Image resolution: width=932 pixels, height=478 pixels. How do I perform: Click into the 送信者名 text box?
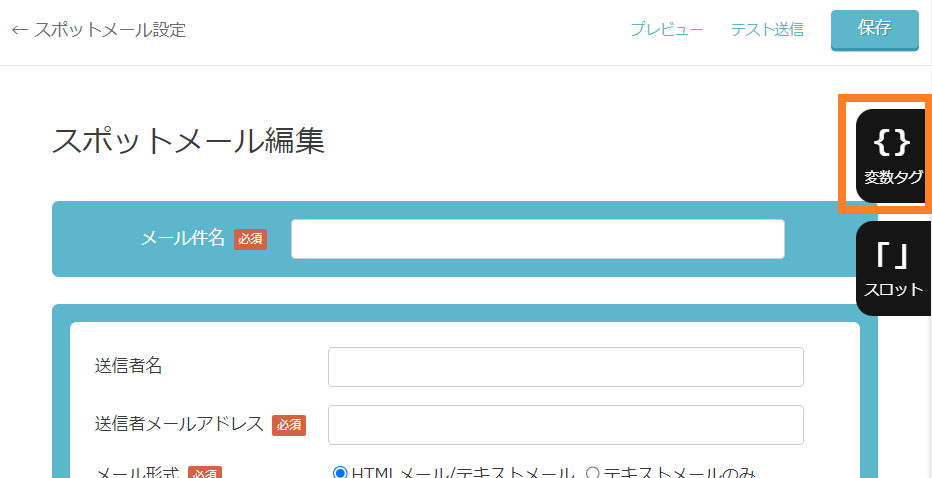click(x=565, y=367)
